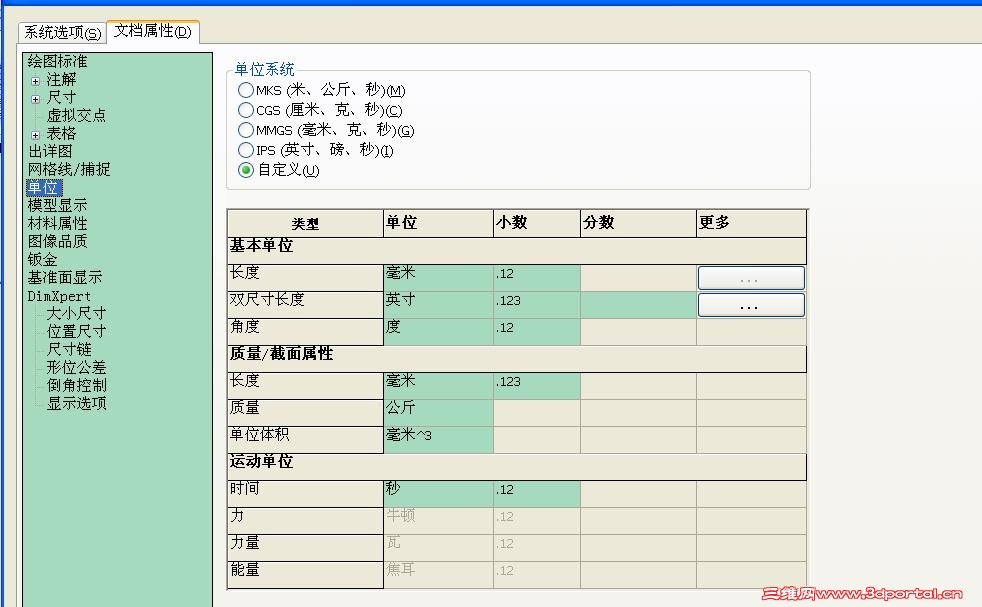Click the greyed 焦耳 unit cell

[x=438, y=574]
